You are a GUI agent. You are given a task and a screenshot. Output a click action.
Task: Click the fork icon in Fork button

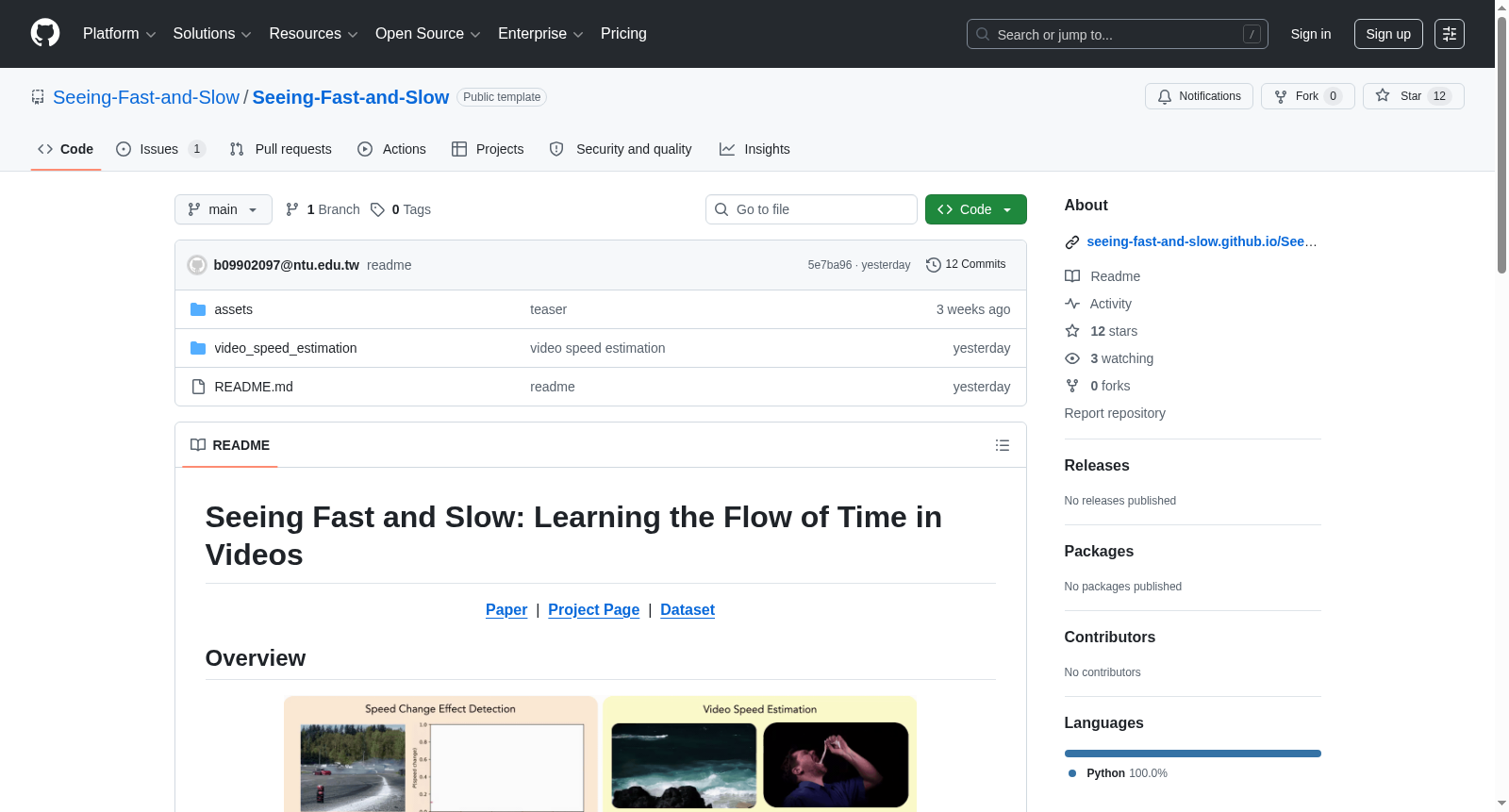tap(1281, 96)
